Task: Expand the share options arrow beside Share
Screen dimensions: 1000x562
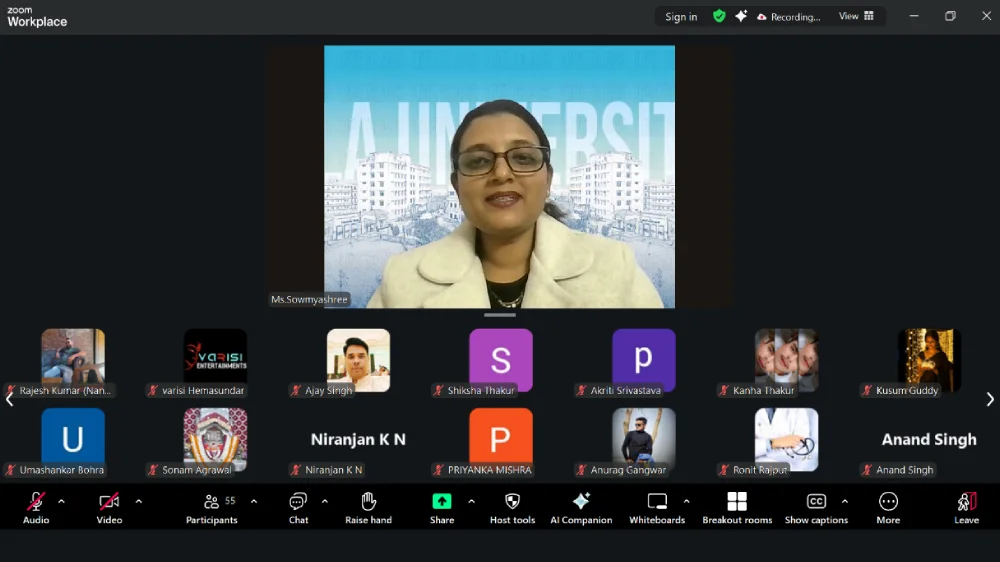Action: click(471, 501)
